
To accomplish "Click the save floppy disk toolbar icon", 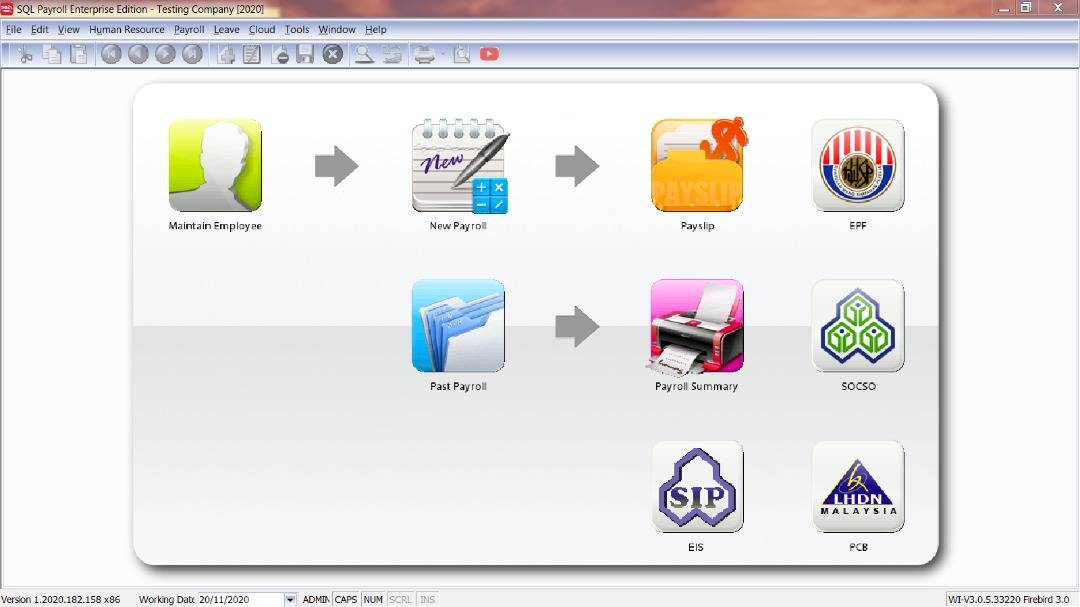I will pyautogui.click(x=305, y=54).
